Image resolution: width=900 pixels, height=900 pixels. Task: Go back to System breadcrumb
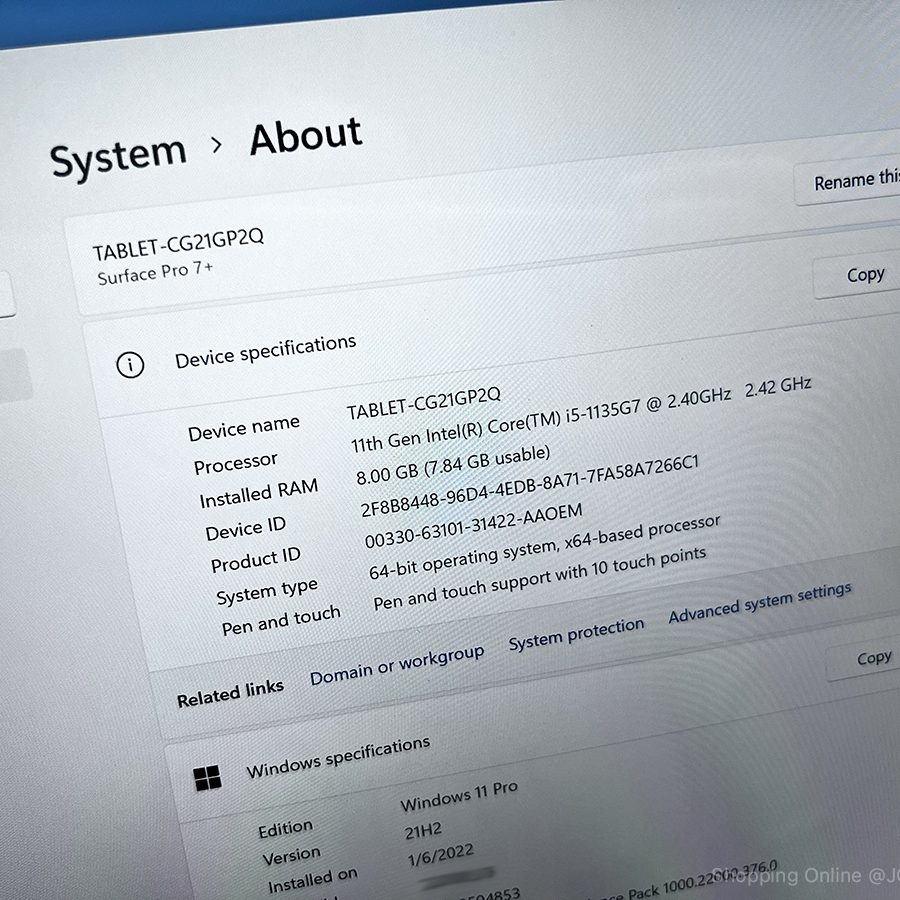click(118, 156)
